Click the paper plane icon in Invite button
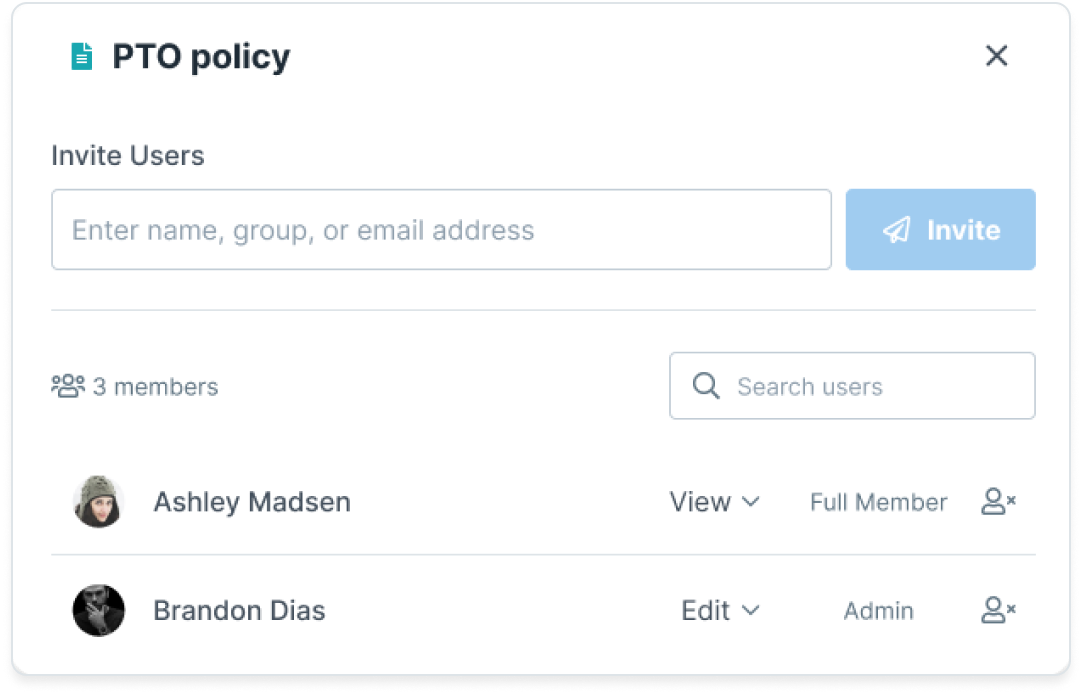 click(897, 230)
